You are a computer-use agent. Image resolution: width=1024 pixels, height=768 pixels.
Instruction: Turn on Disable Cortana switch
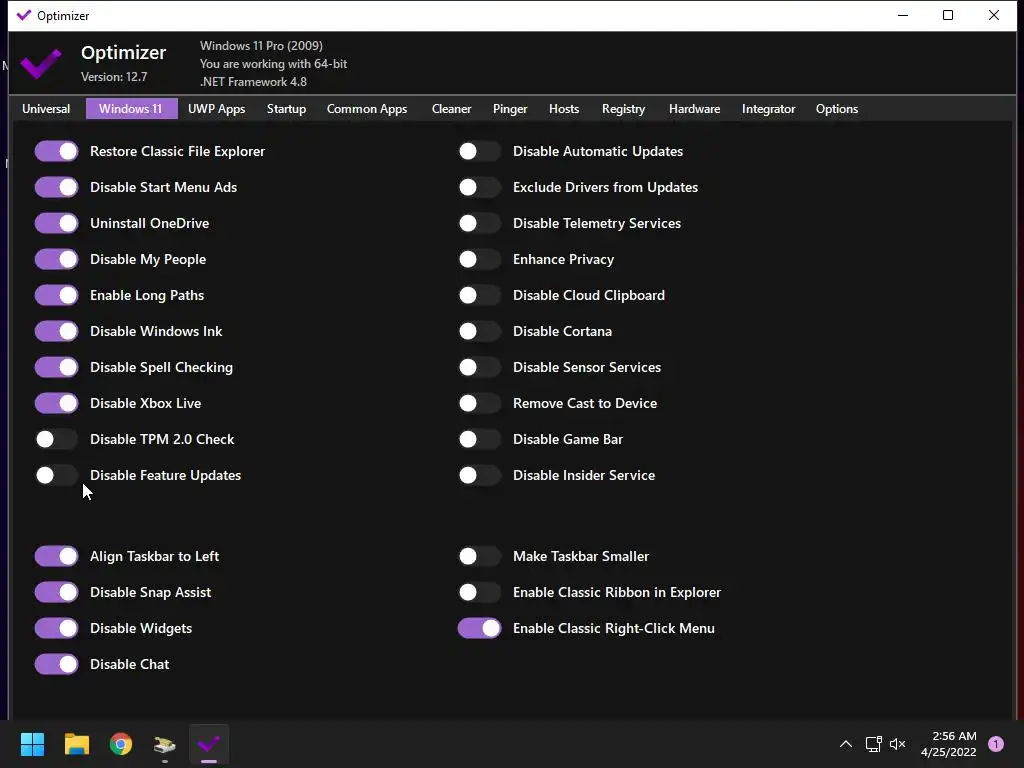click(479, 330)
